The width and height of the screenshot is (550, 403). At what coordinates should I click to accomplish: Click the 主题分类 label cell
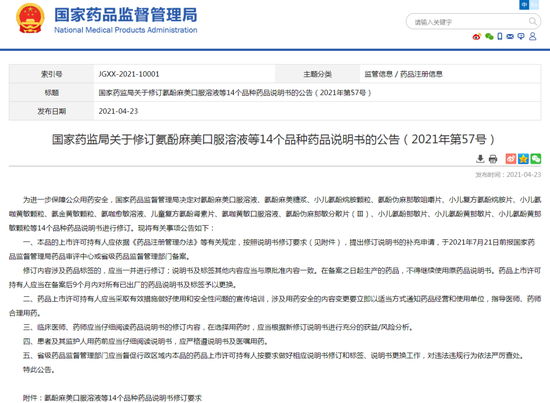tap(317, 74)
